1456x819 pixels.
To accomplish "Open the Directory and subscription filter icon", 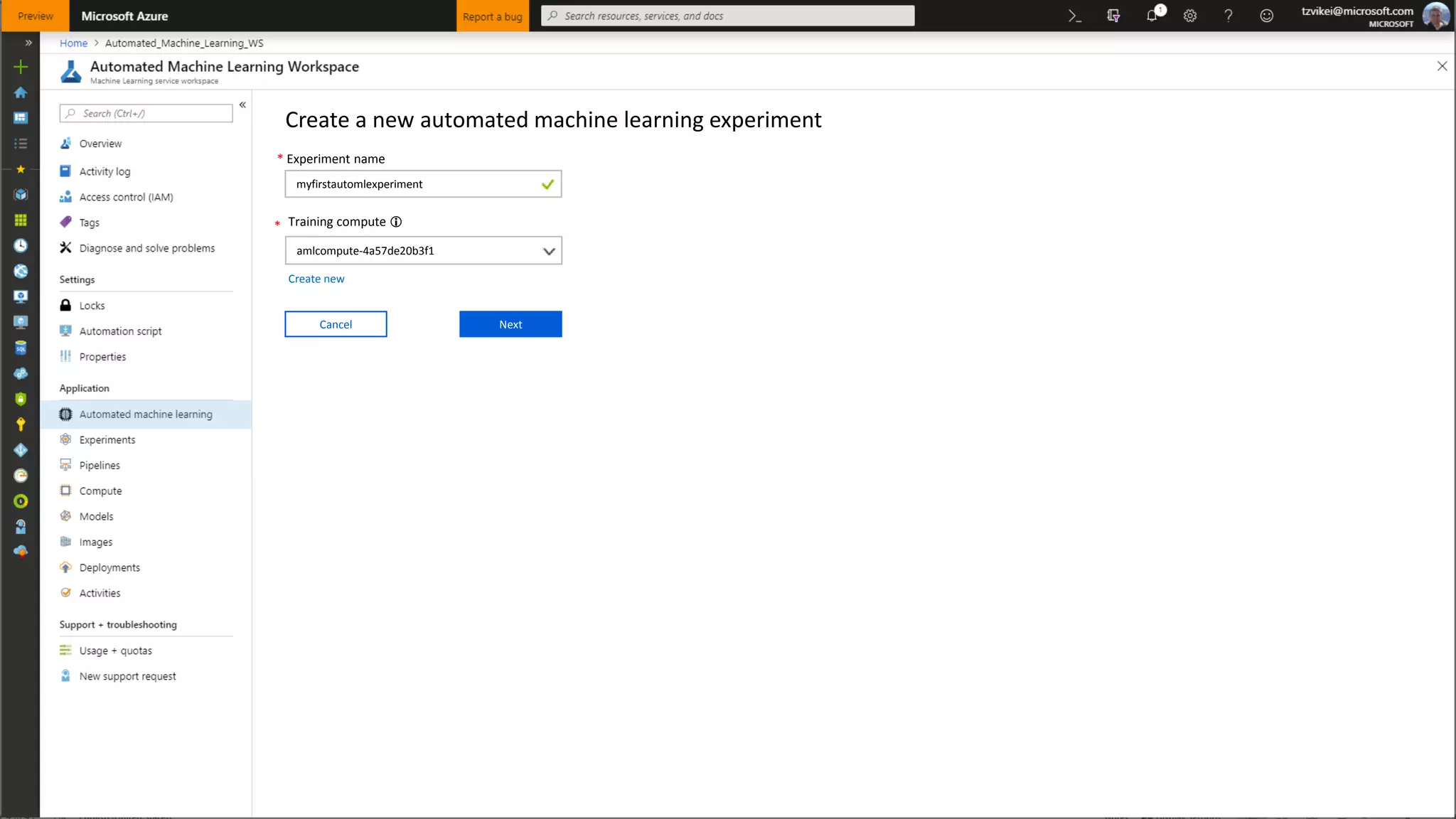I will click(x=1113, y=16).
